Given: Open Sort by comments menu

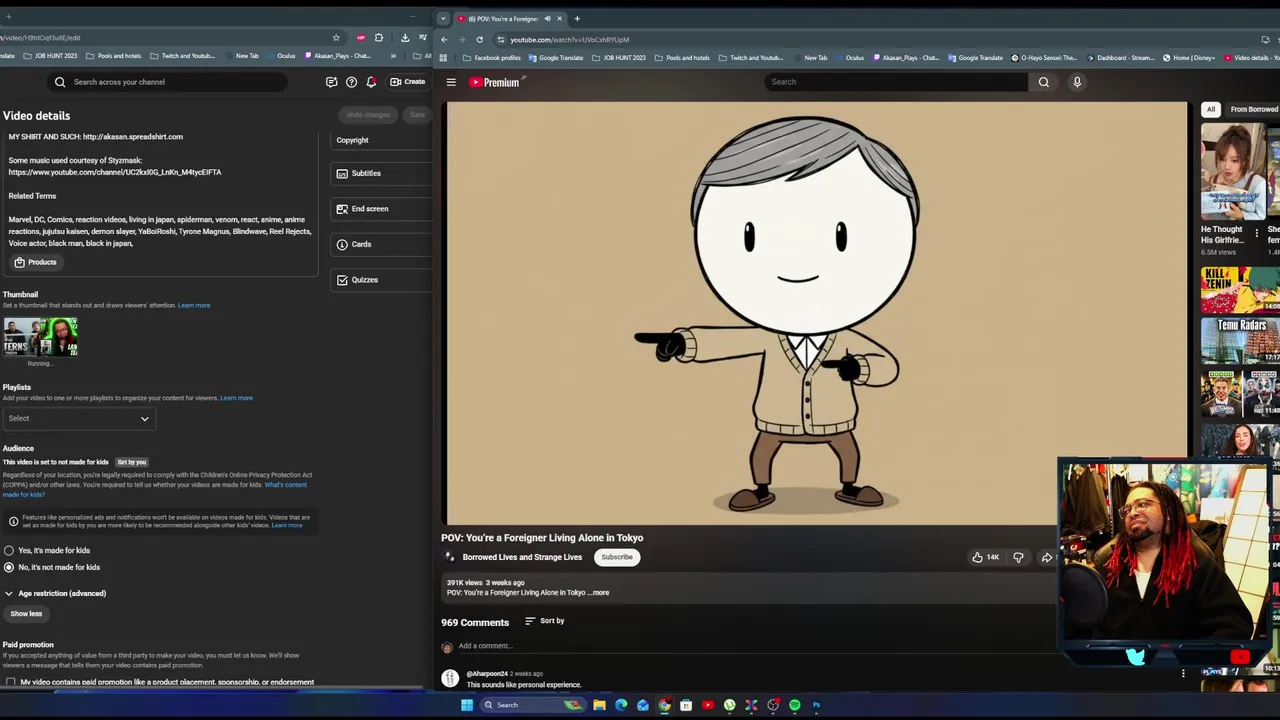Looking at the screenshot, I should [544, 621].
